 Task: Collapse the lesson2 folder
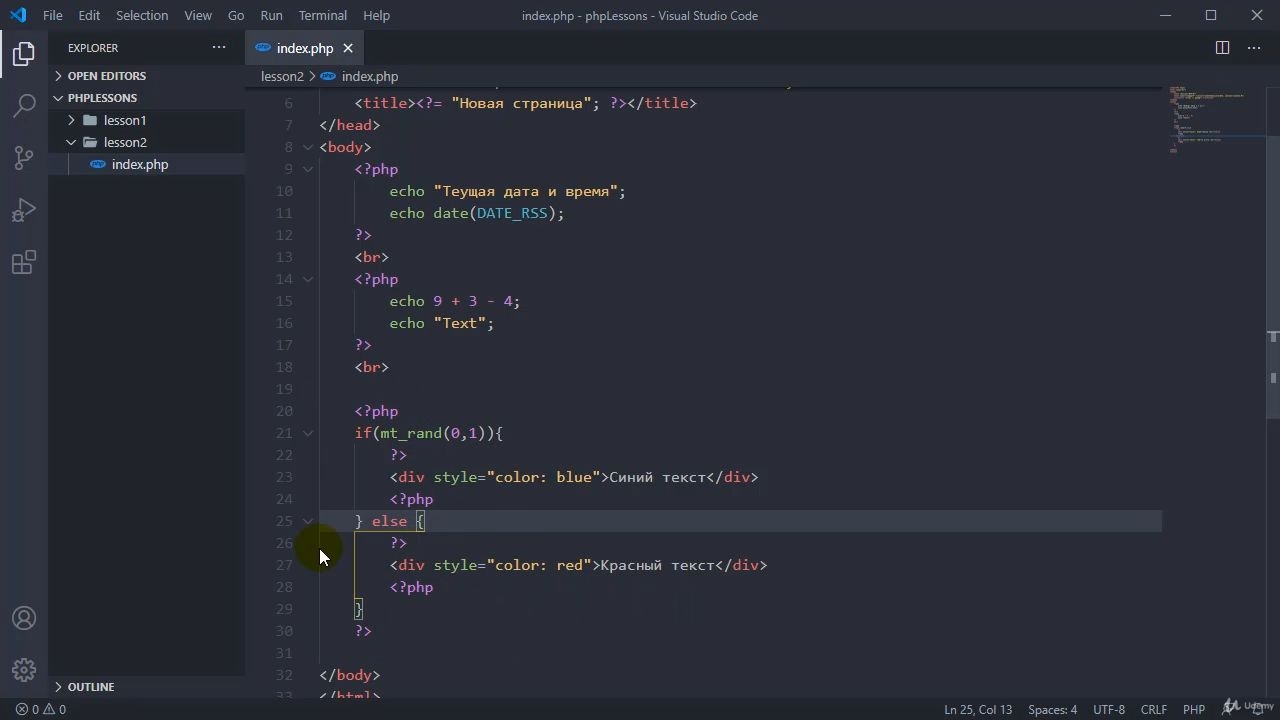[146, 142]
